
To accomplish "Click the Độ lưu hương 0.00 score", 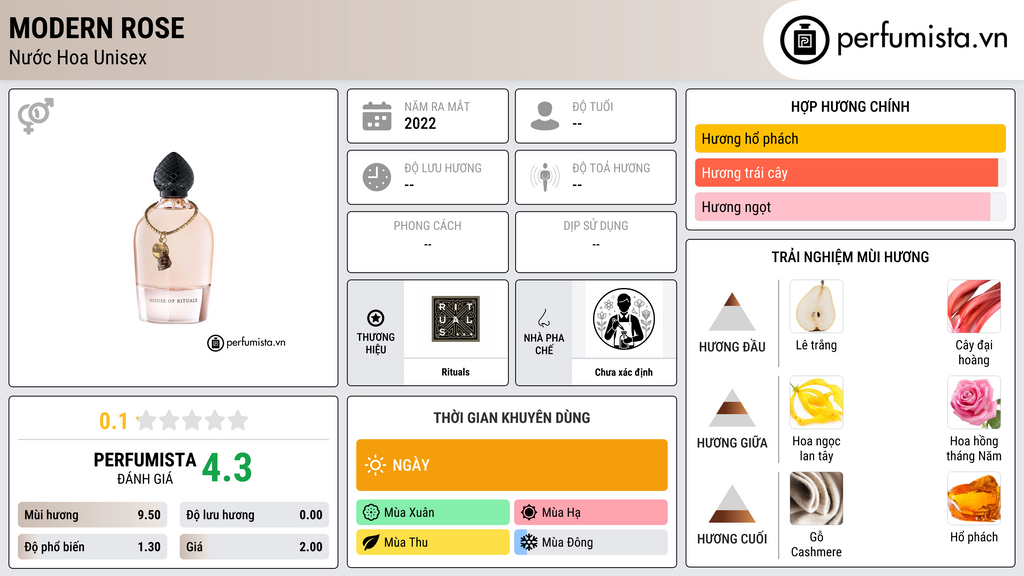I will coord(254,515).
